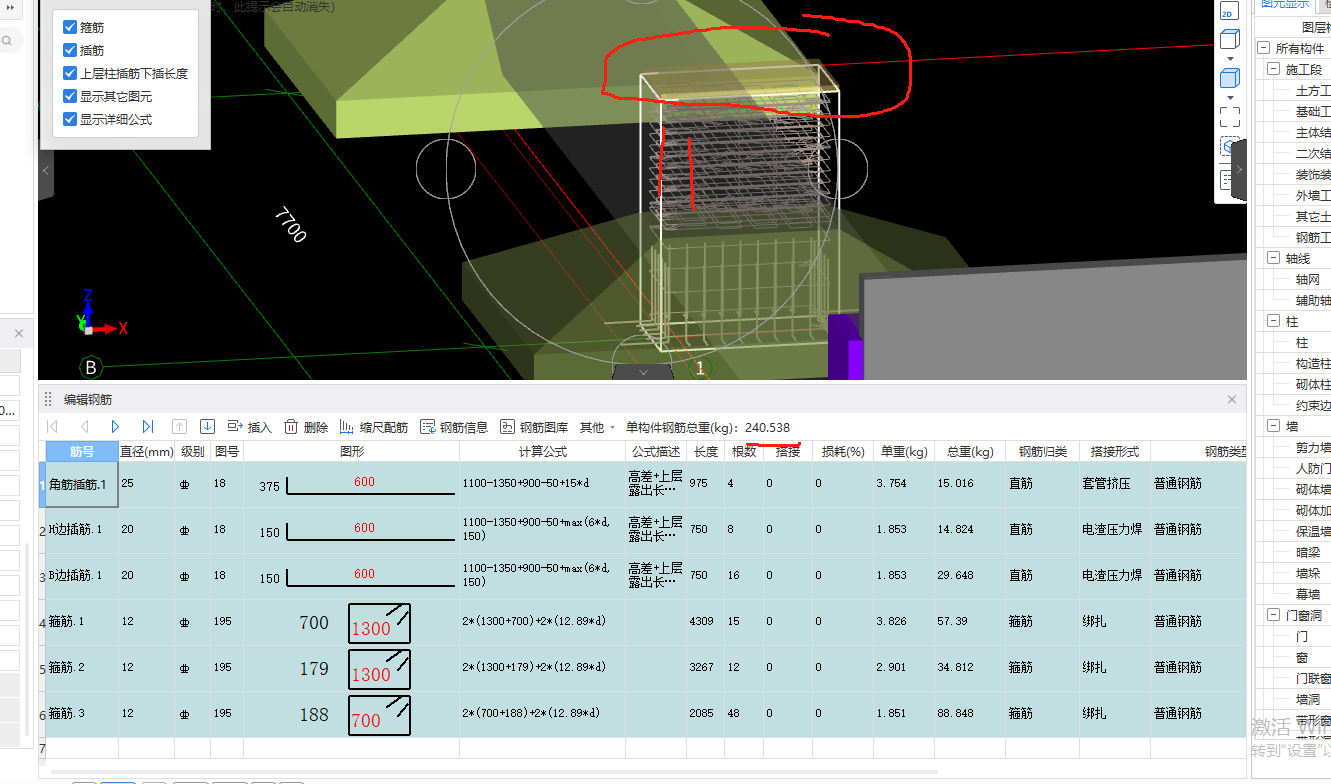Switch the view to 2D mode
The image size is (1331, 784).
1229,11
